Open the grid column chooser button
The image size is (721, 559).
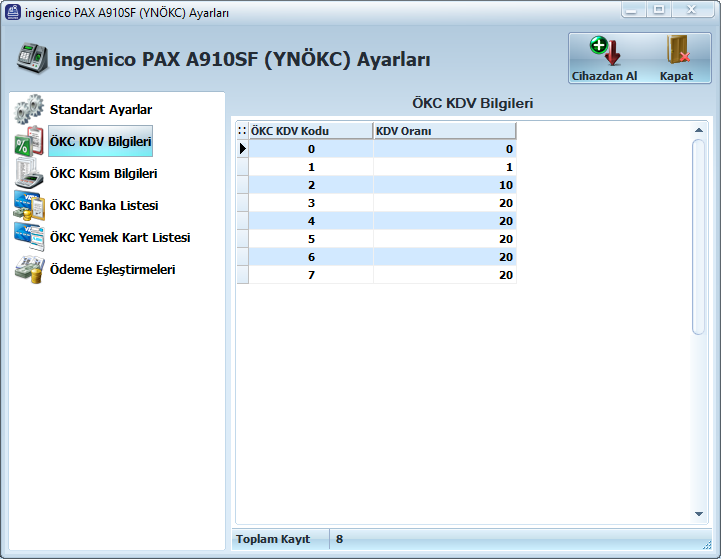click(x=242, y=131)
